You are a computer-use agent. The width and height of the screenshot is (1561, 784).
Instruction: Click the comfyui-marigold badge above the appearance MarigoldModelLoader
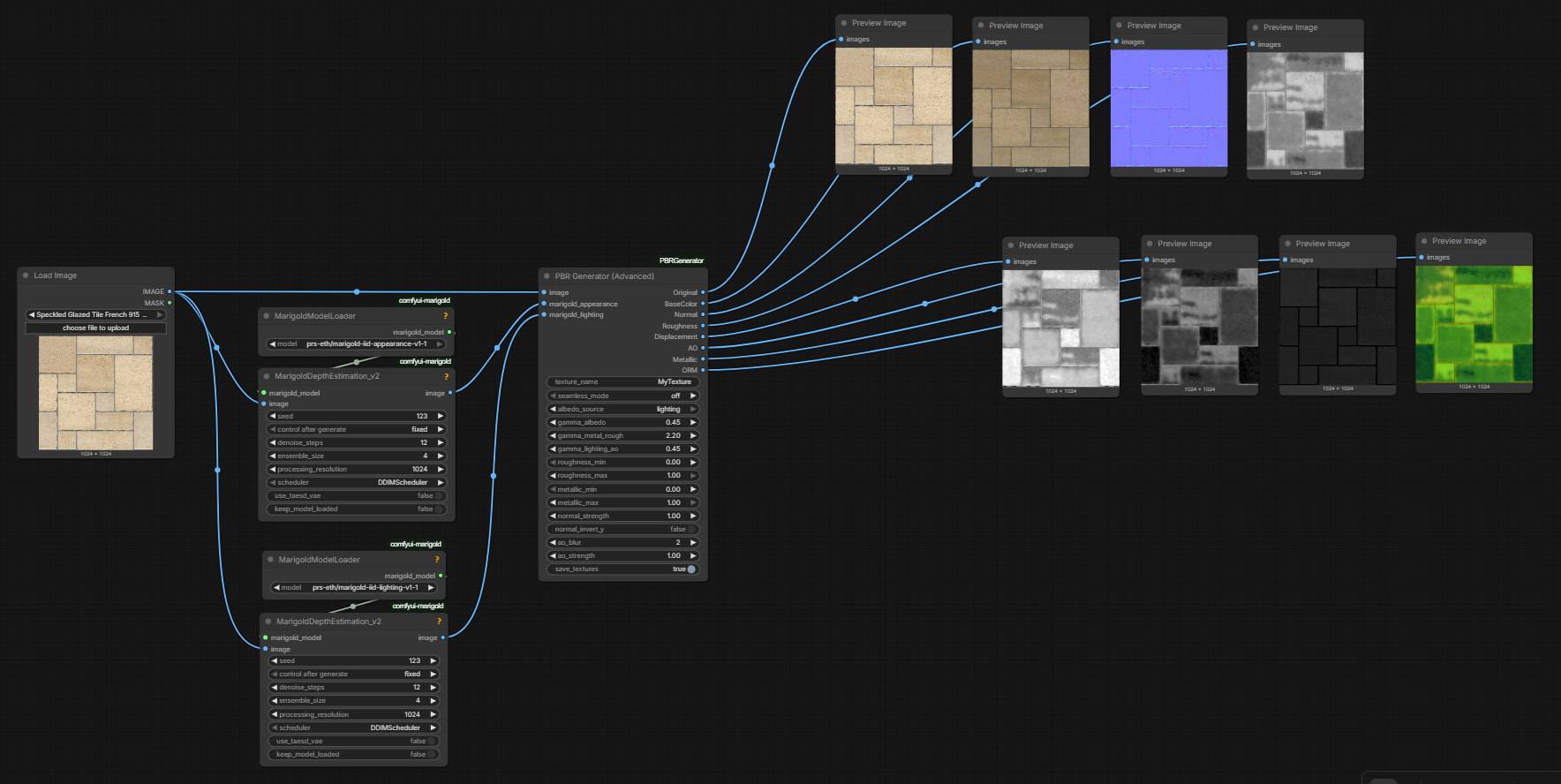(425, 300)
